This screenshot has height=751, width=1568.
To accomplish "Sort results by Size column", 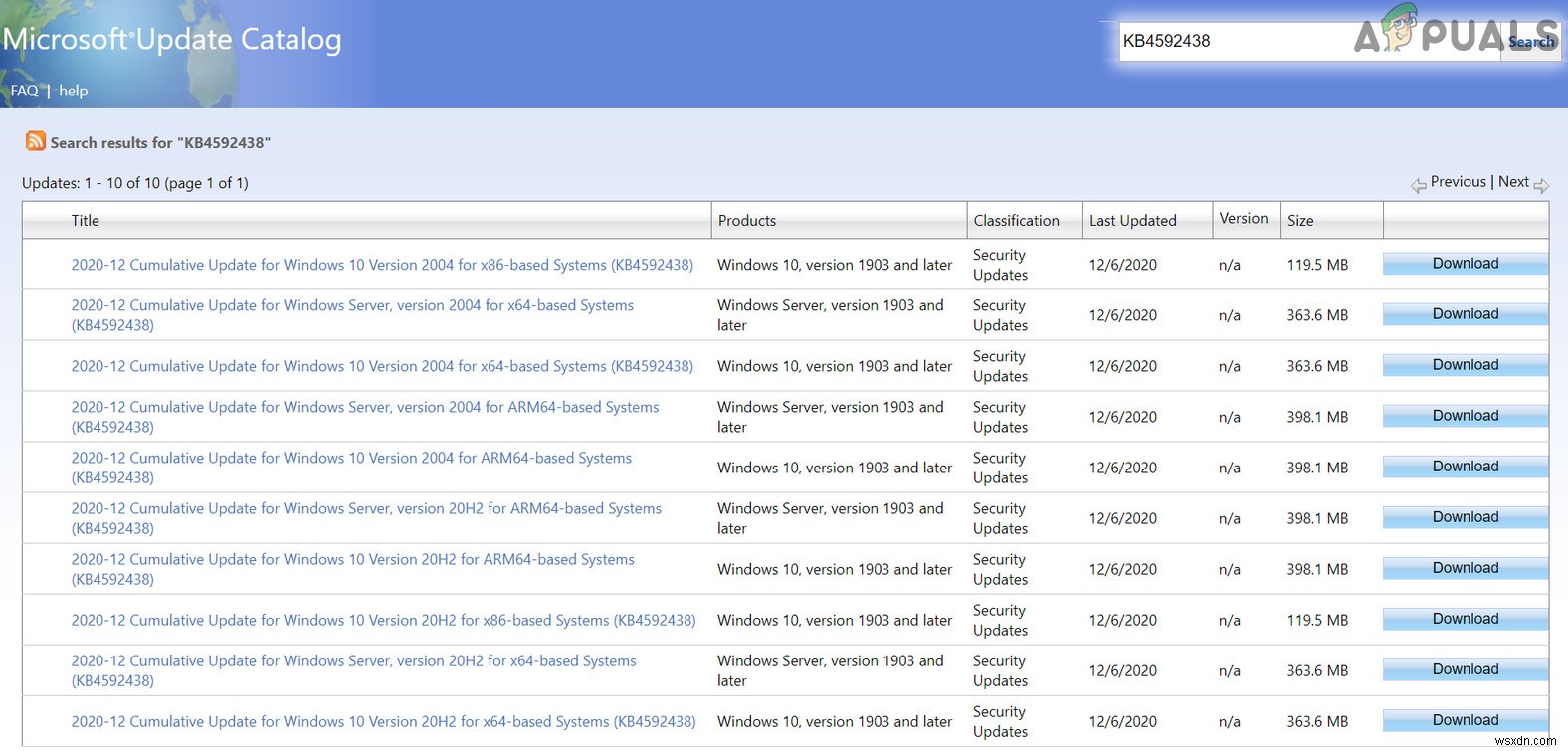I will pyautogui.click(x=1300, y=221).
